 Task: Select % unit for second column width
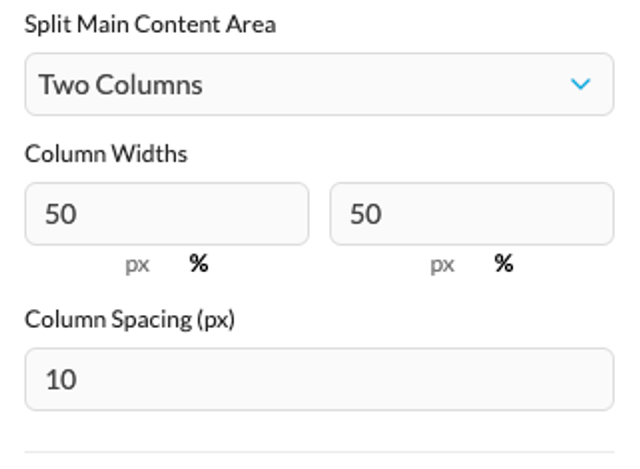(x=504, y=263)
